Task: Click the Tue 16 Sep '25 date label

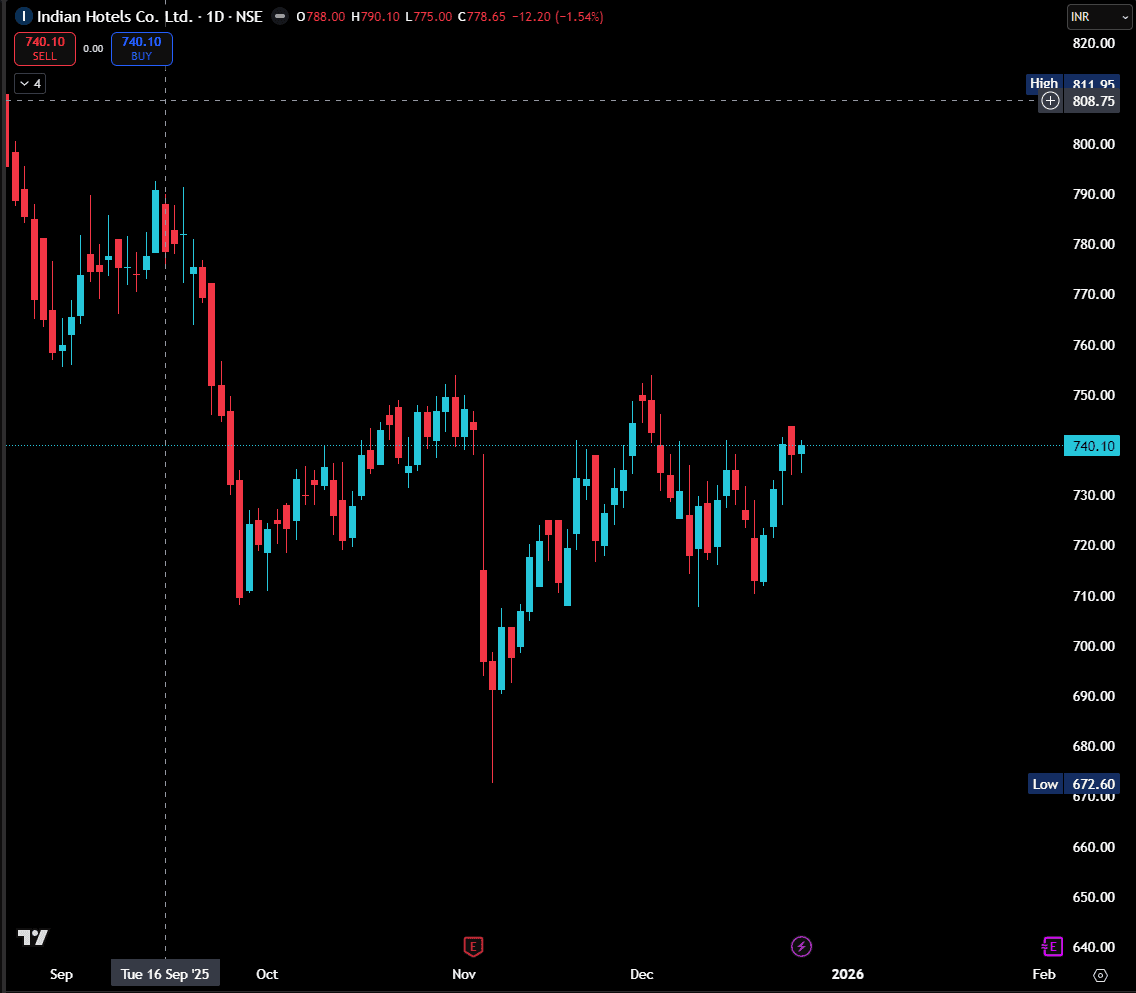Action: [x=165, y=973]
